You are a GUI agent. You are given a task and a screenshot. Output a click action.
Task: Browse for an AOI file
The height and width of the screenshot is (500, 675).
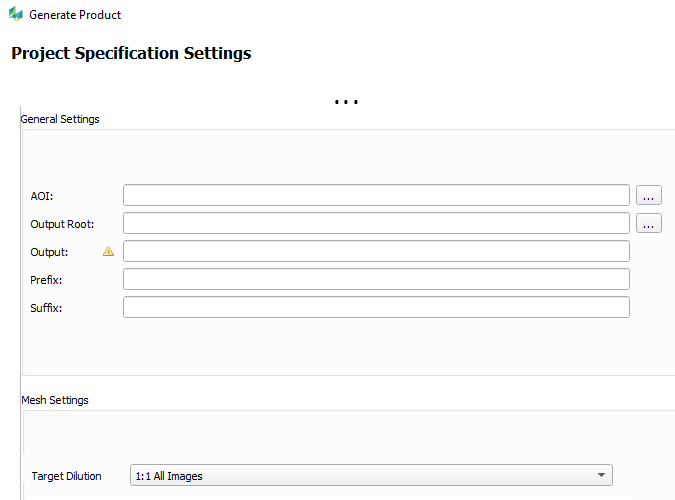[x=648, y=196]
